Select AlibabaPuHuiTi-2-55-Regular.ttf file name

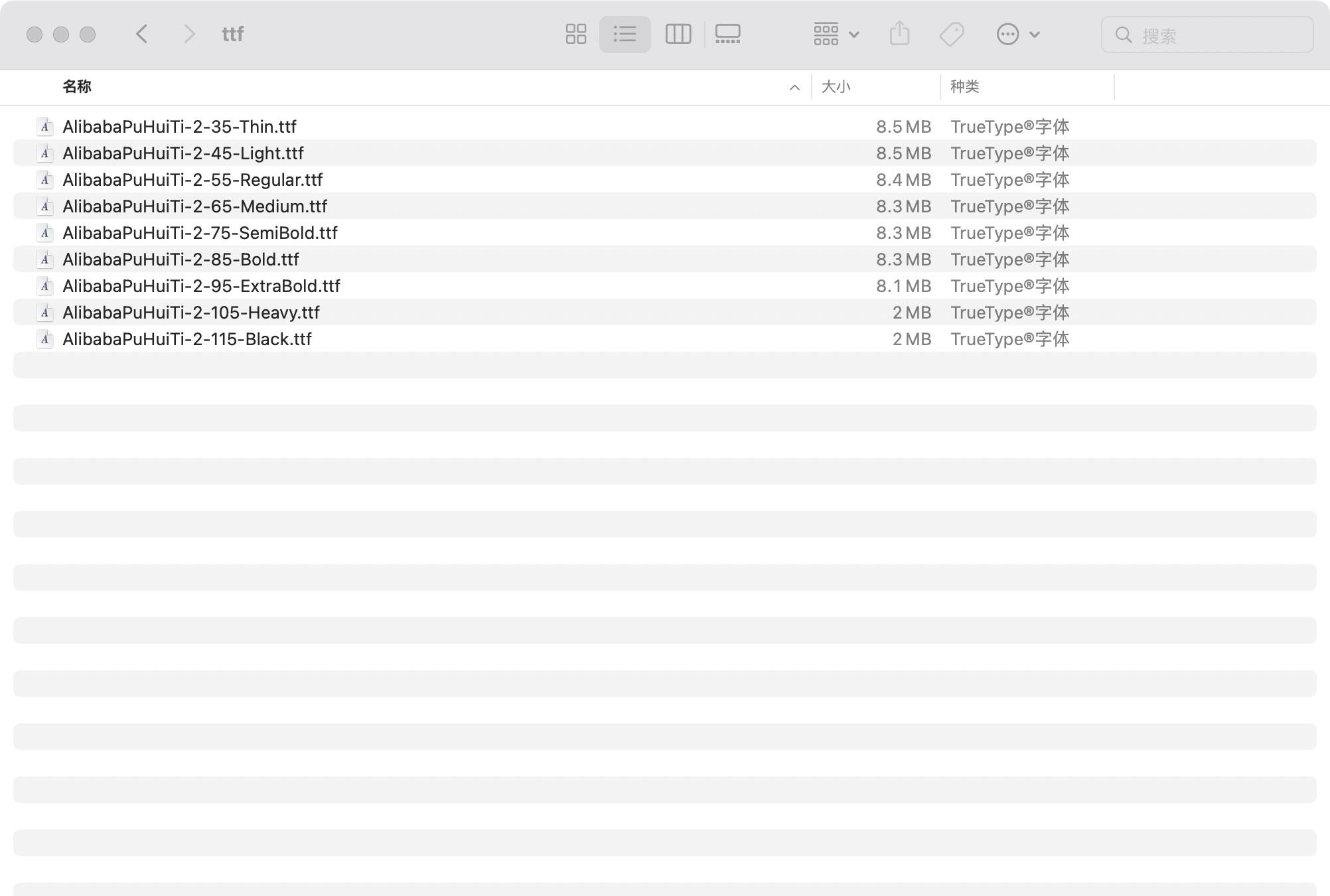192,179
